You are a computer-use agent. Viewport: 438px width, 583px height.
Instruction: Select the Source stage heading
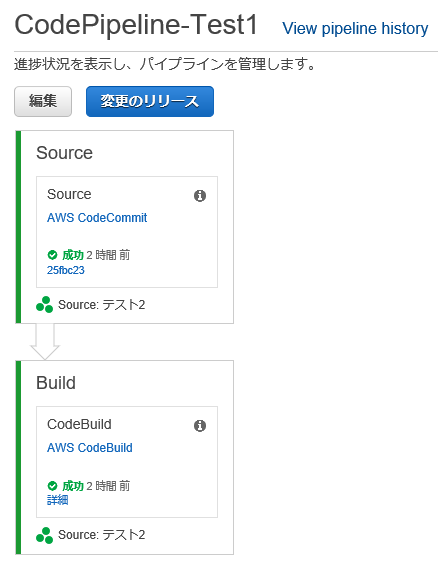point(64,153)
